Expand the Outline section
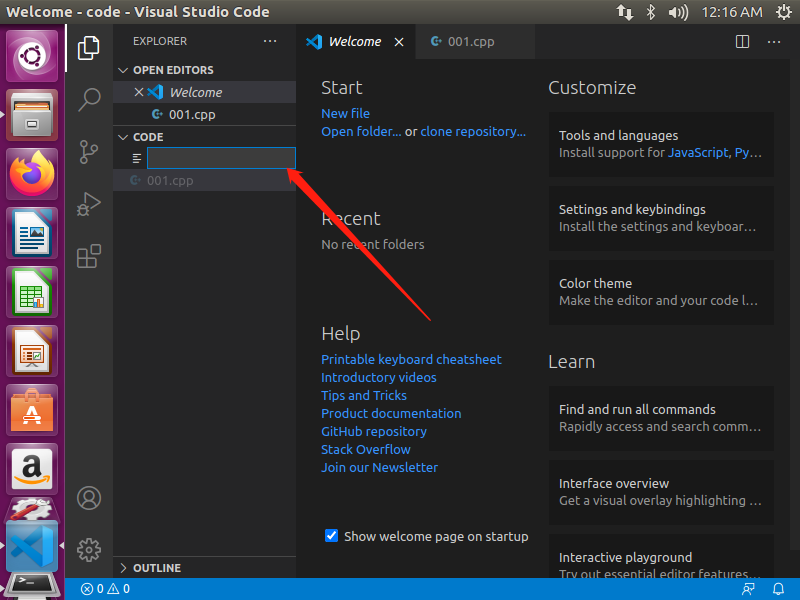Image resolution: width=800 pixels, height=600 pixels. [x=124, y=568]
